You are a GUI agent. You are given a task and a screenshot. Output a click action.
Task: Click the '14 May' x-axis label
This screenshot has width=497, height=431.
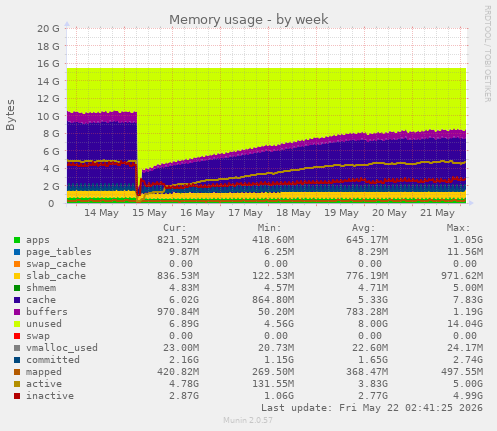[x=101, y=213]
